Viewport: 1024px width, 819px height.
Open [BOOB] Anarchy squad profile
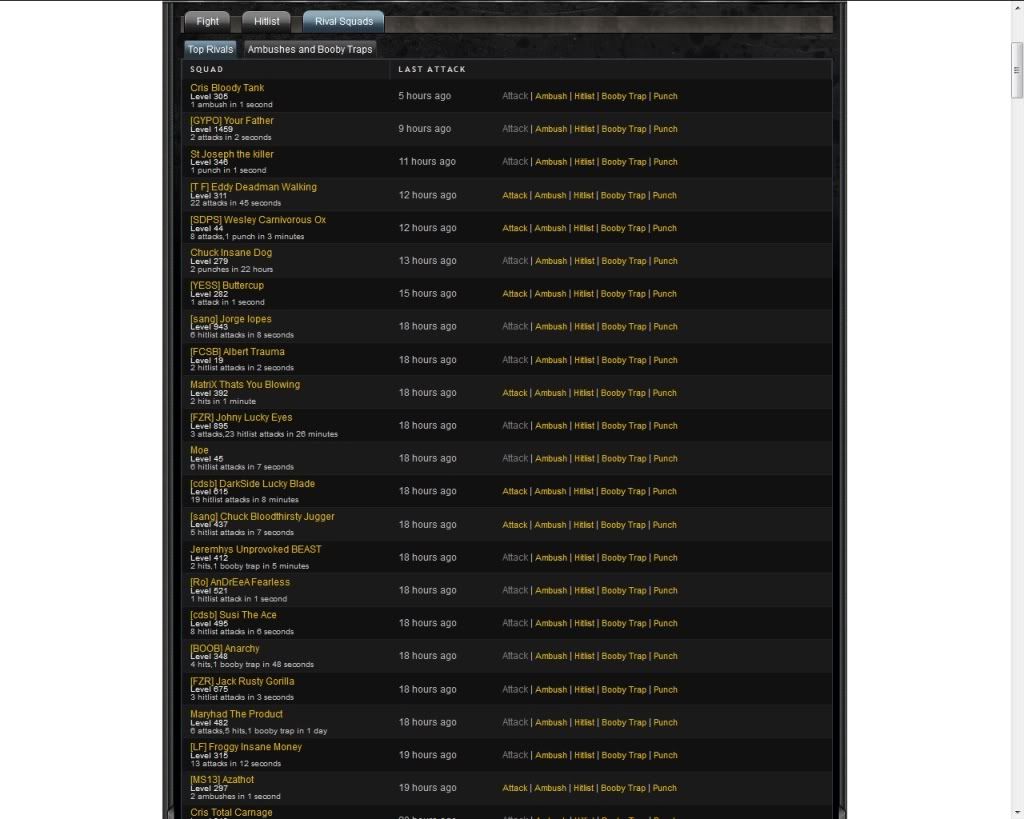[x=225, y=647]
